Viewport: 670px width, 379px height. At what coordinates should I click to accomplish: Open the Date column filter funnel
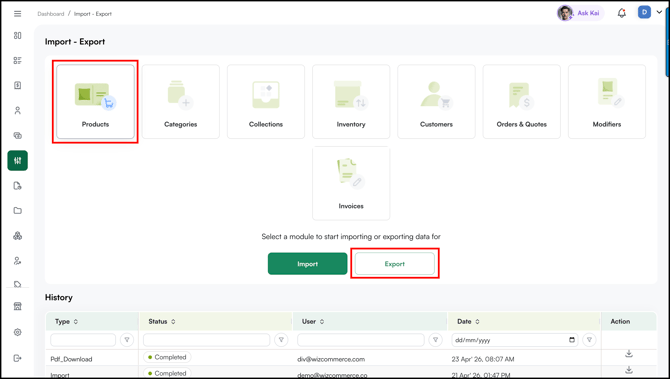(589, 340)
